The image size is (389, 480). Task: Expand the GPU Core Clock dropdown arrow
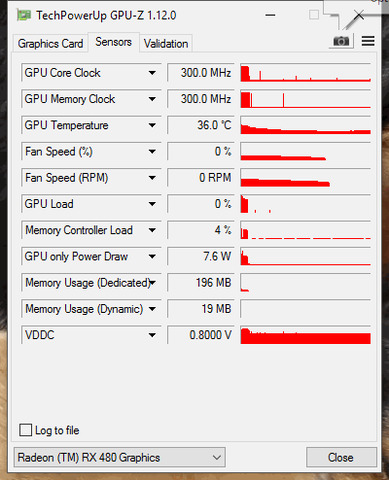152,73
